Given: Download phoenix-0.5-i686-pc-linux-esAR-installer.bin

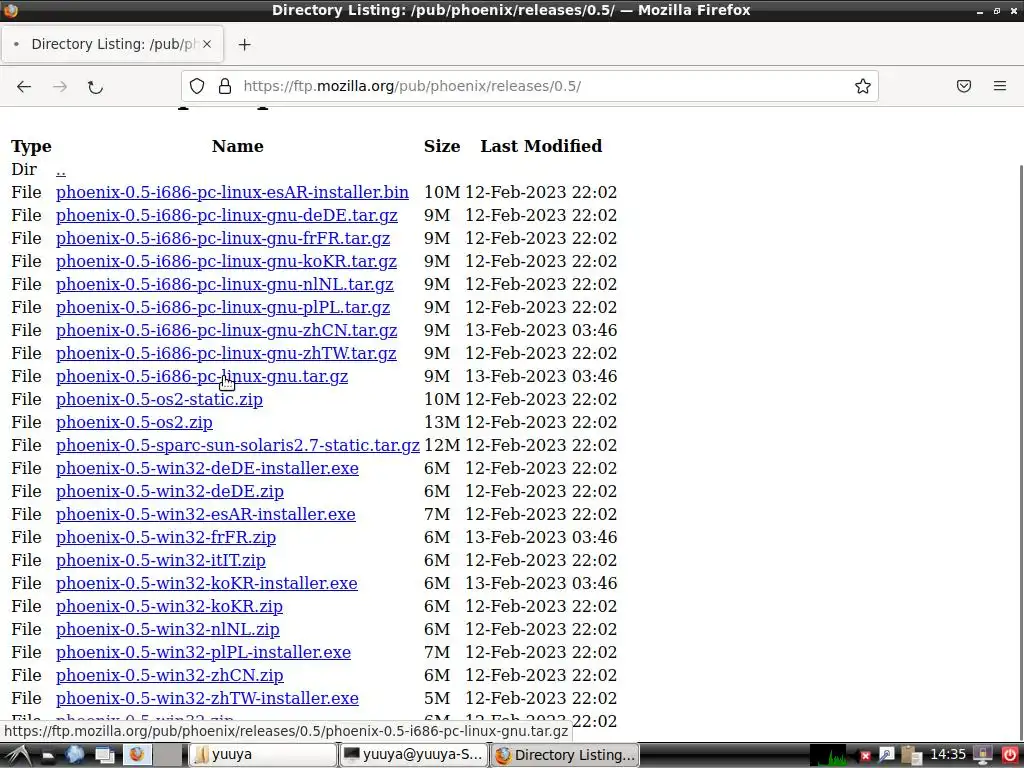Looking at the screenshot, I should click(232, 193).
